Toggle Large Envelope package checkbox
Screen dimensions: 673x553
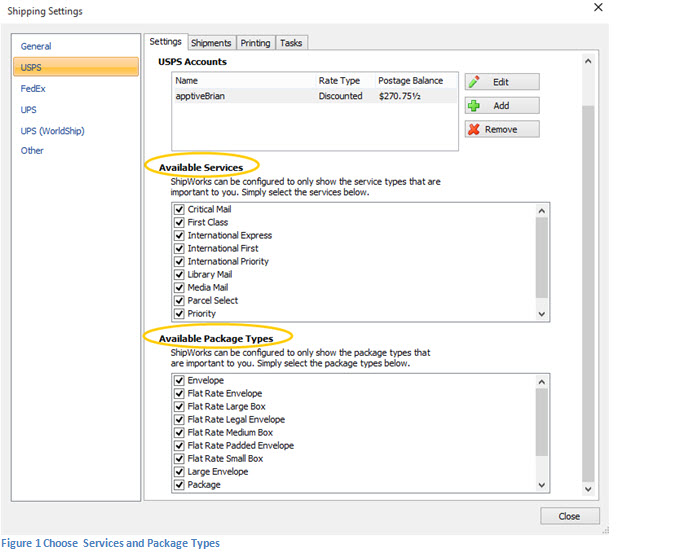click(179, 472)
